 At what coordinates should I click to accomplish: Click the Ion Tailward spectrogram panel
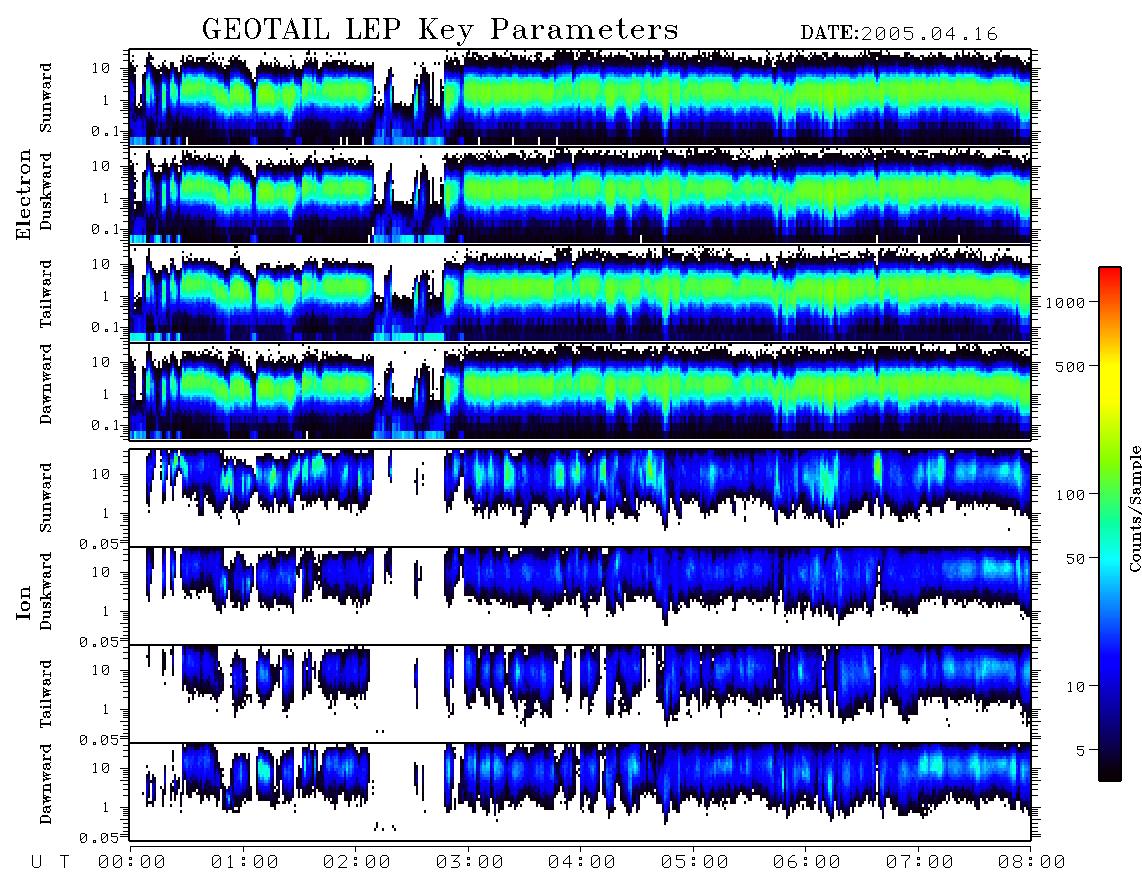580,694
